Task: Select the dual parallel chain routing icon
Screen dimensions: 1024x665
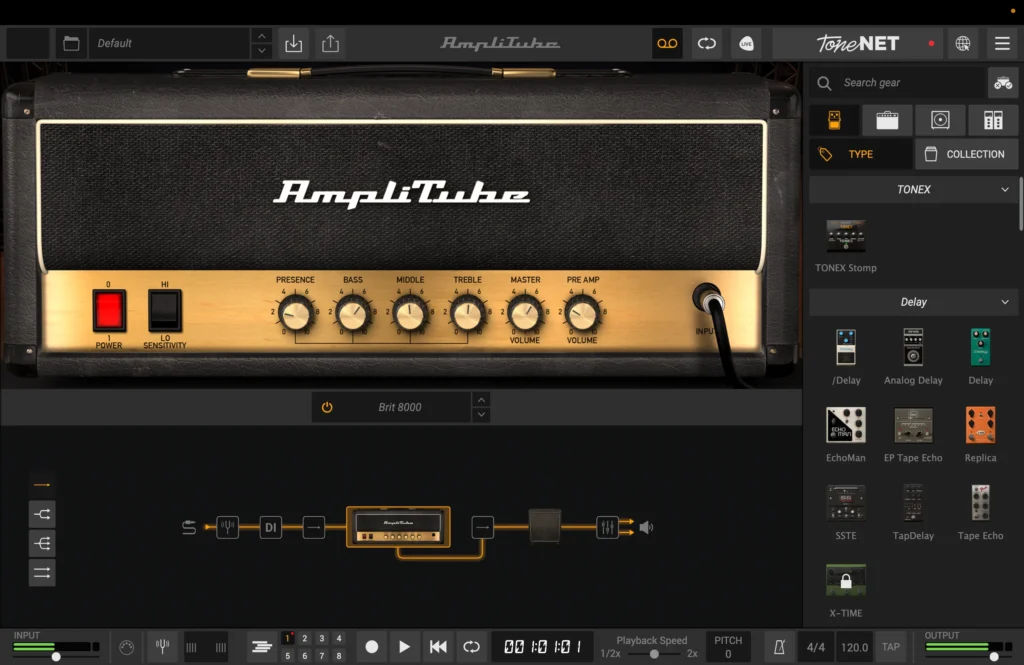Action: (x=42, y=573)
